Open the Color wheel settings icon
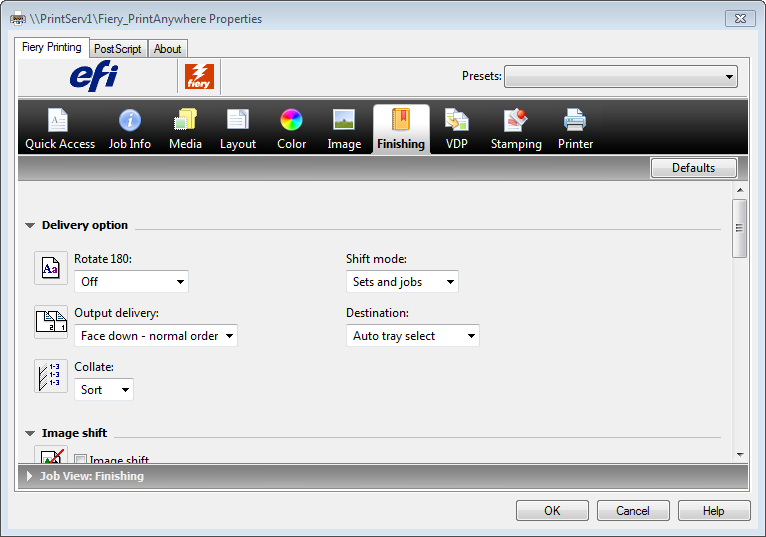Screen dimensions: 766x537 coord(291,121)
